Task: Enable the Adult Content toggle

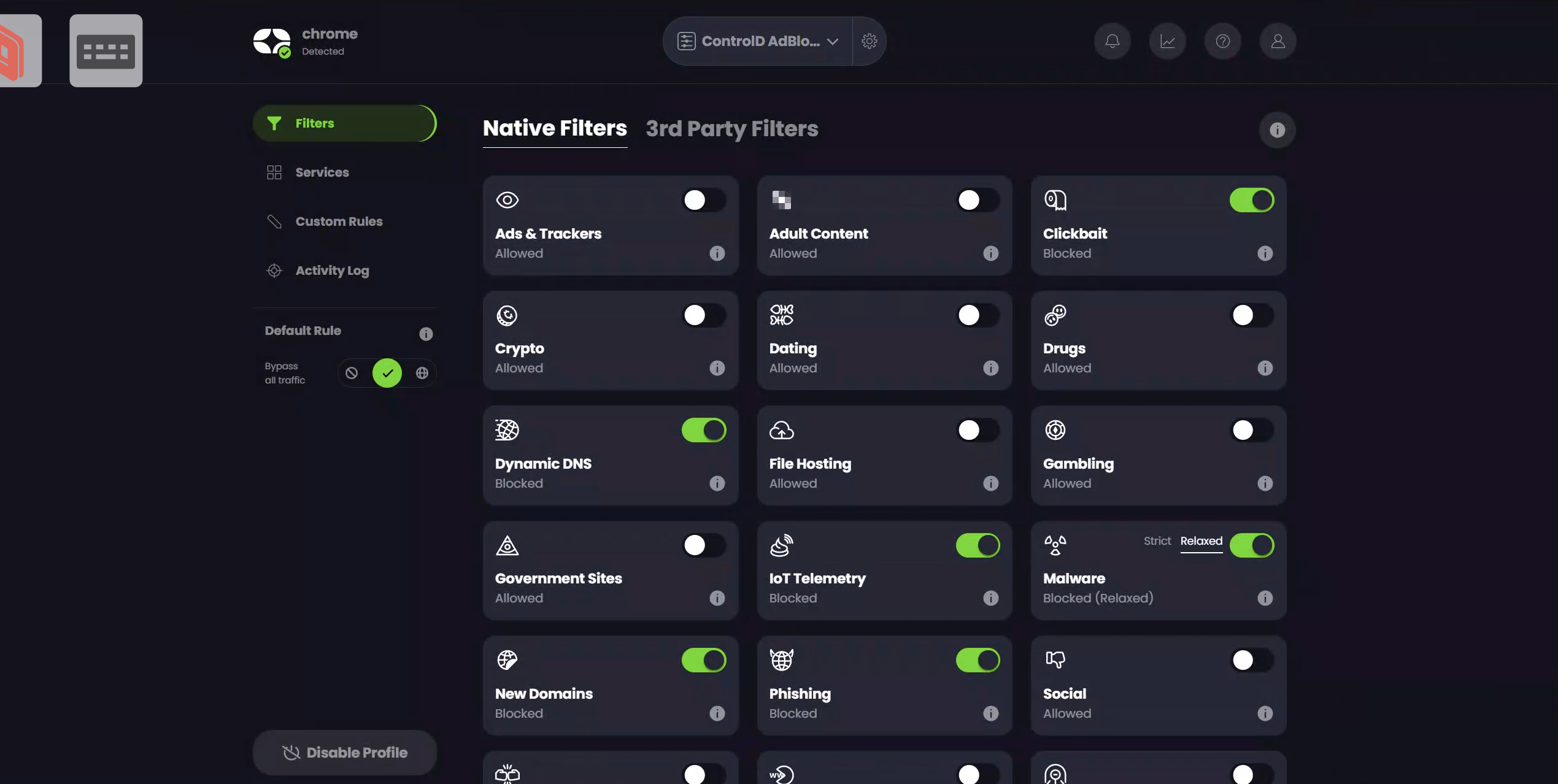Action: pyautogui.click(x=978, y=200)
